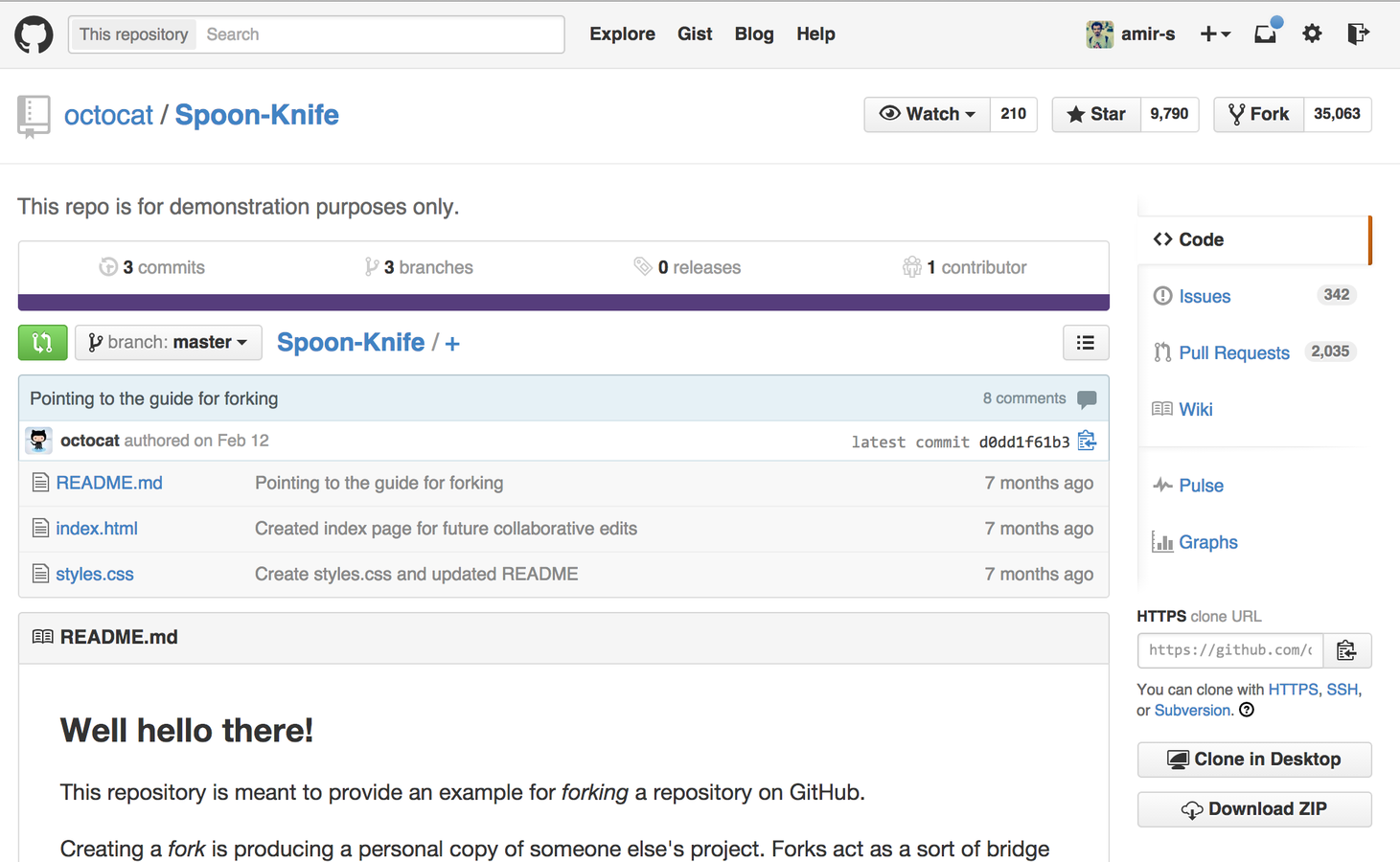The image size is (1400, 862).
Task: Click the clone URL help question mark
Action: 1247,710
